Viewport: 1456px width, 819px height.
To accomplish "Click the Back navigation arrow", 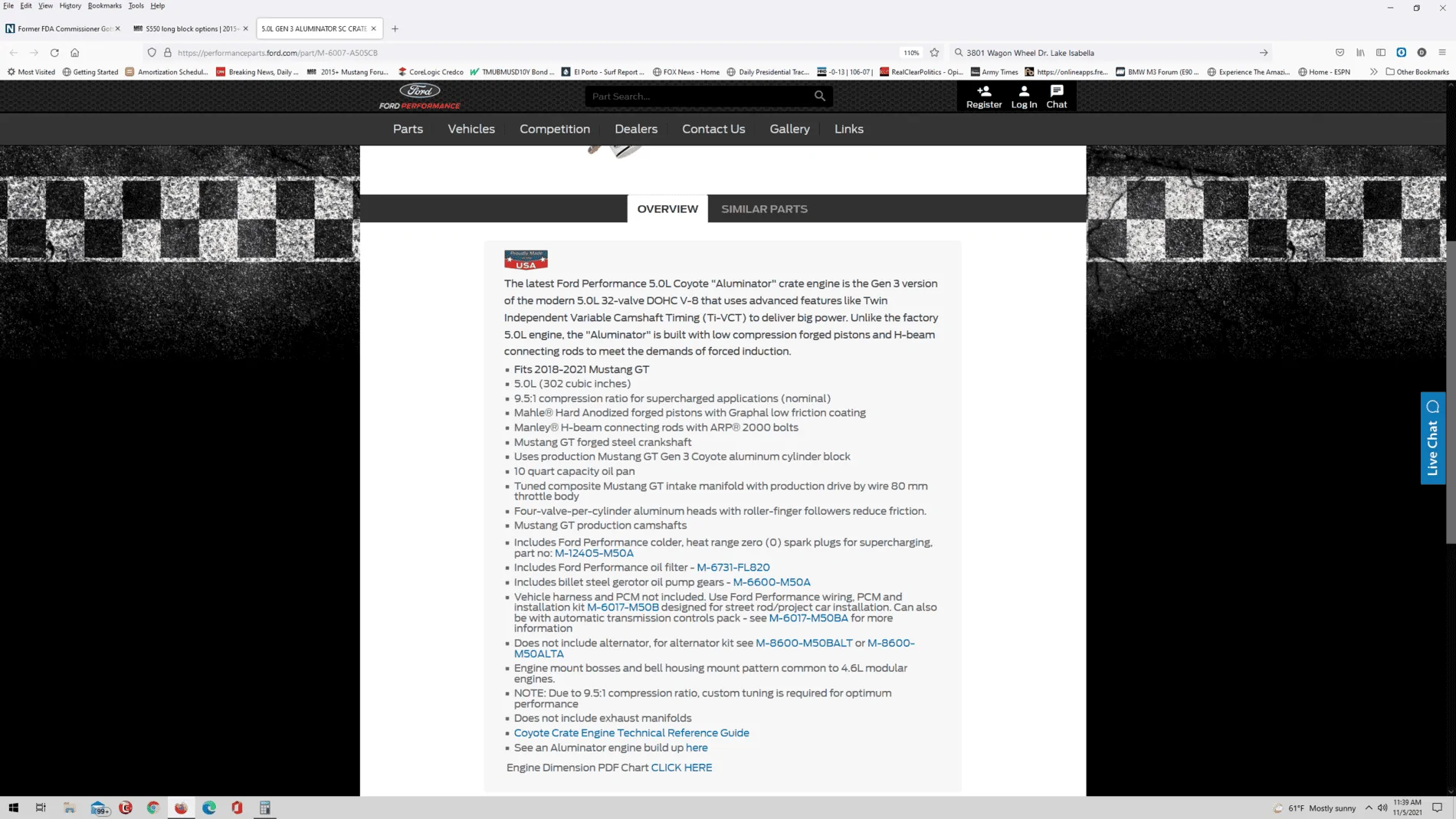I will click(x=14, y=53).
